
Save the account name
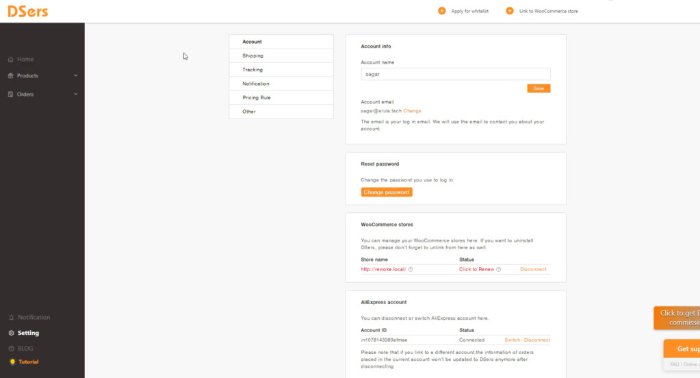coord(538,88)
